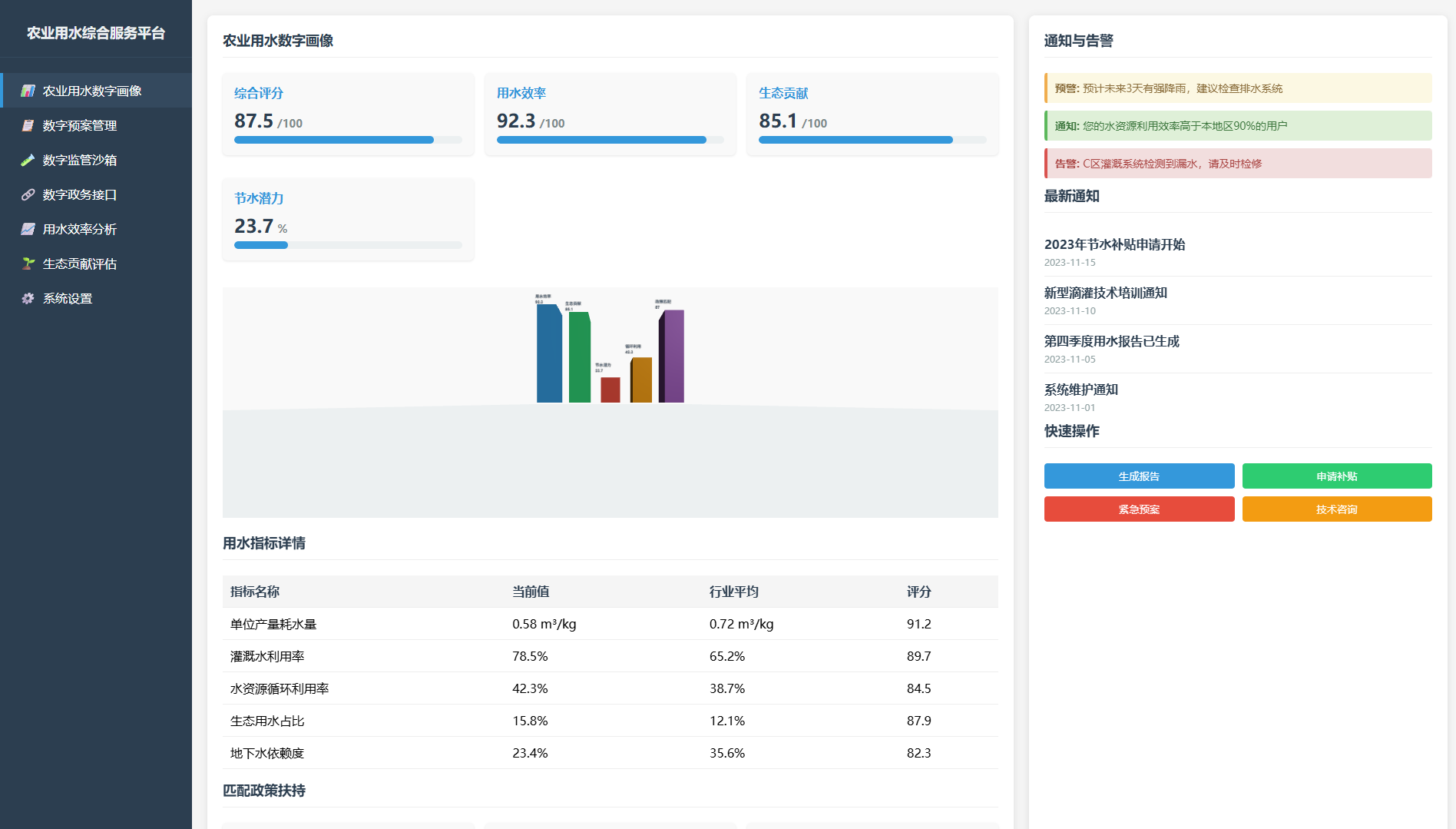Open the 2023年节水补贴申请开始 notice
Screen dimensions: 1456x829
click(x=1114, y=244)
